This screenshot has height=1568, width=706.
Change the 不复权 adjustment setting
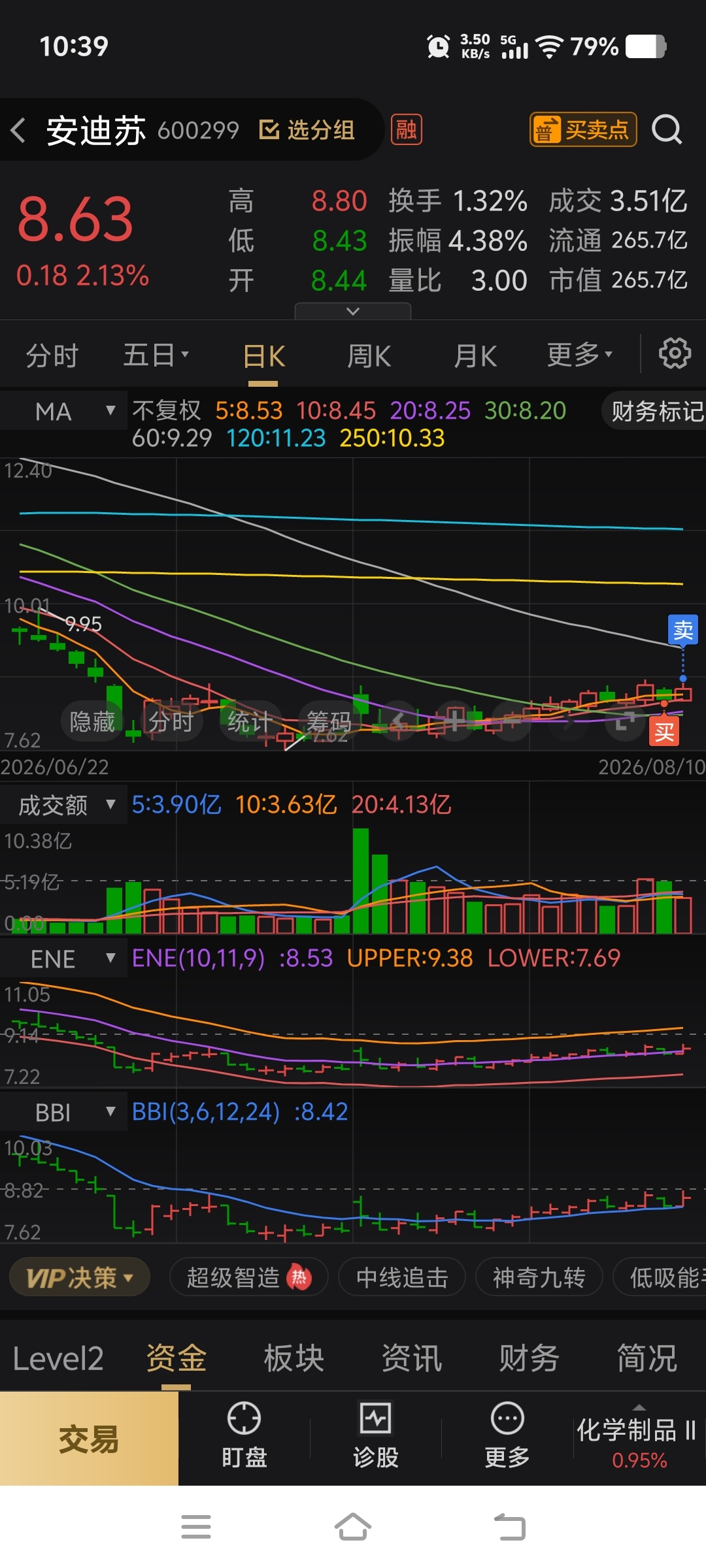pyautogui.click(x=167, y=410)
